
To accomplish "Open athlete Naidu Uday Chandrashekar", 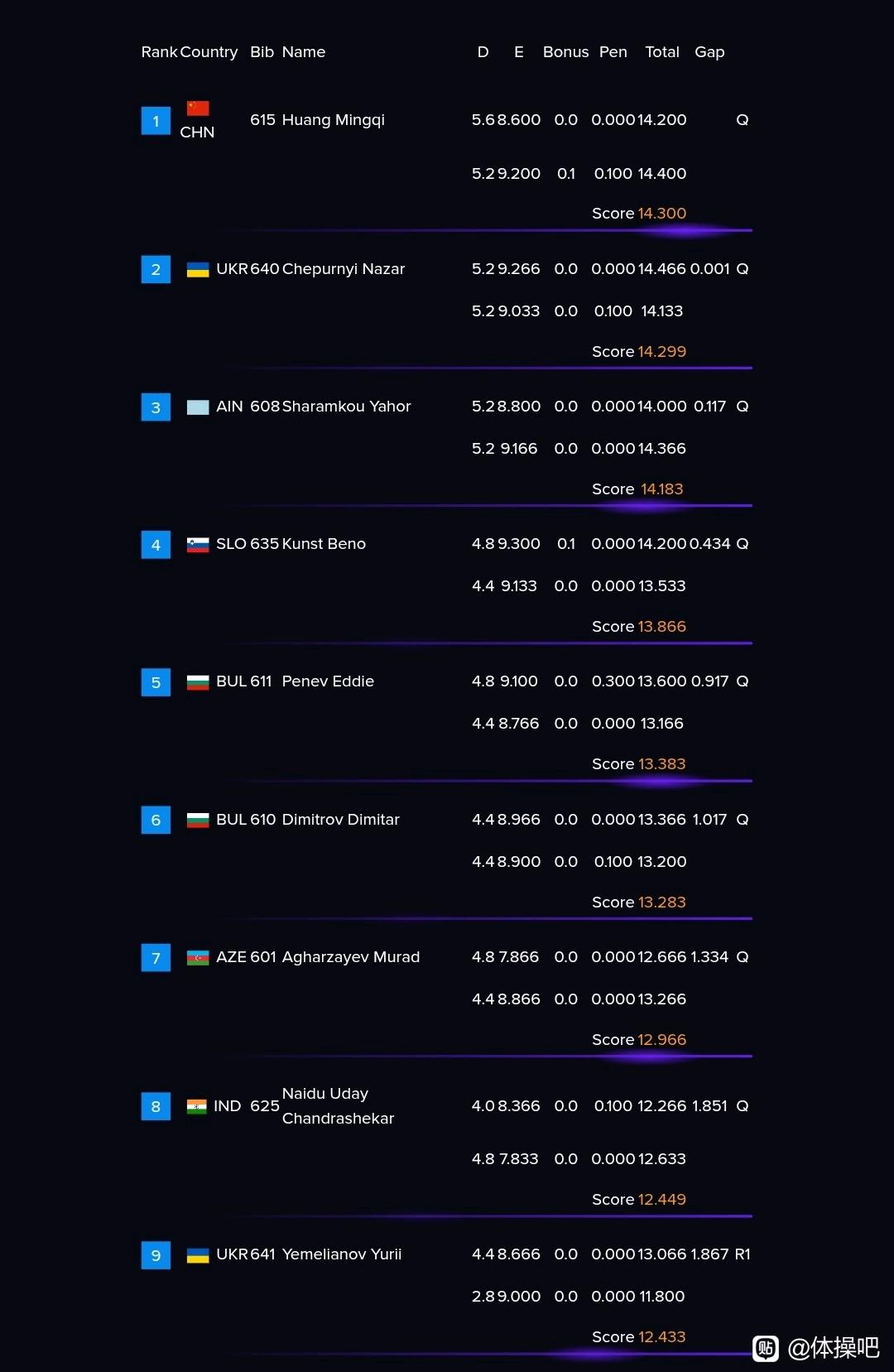I will [338, 1106].
